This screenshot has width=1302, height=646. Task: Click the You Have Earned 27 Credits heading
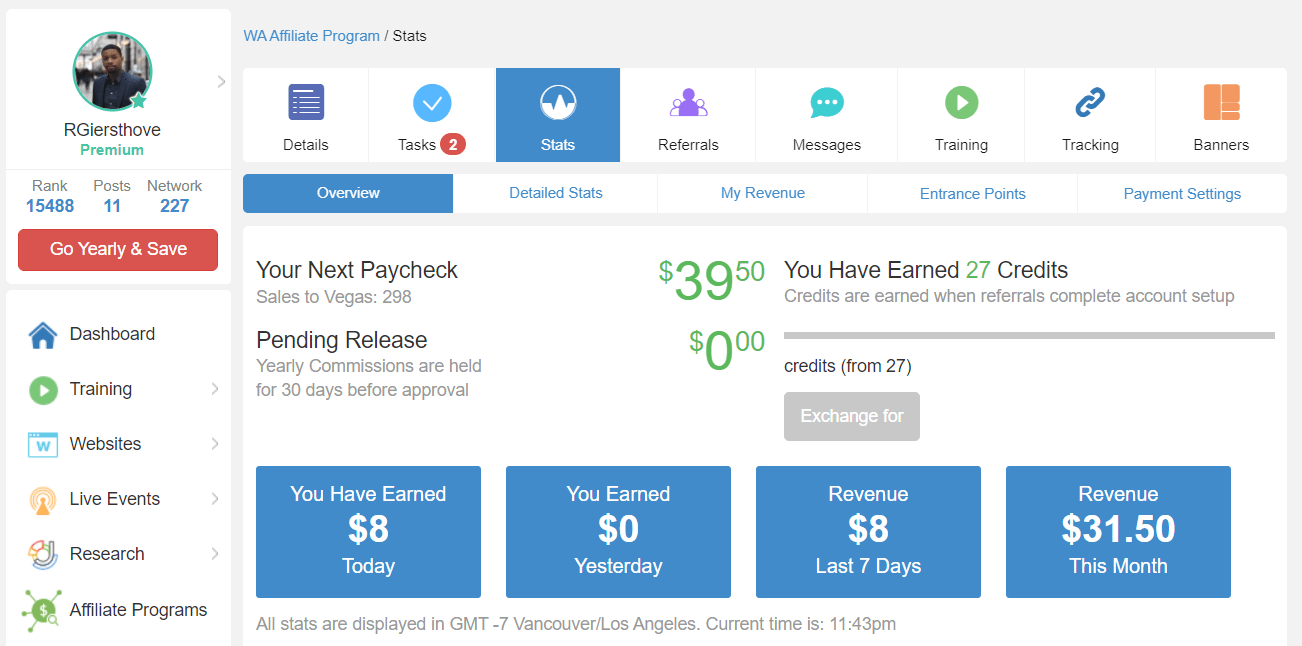(926, 270)
